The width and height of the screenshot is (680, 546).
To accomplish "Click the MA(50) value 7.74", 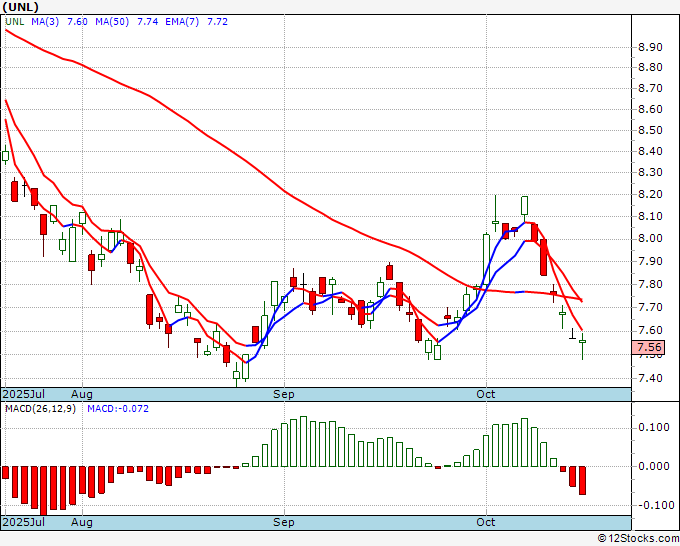I will (147, 22).
